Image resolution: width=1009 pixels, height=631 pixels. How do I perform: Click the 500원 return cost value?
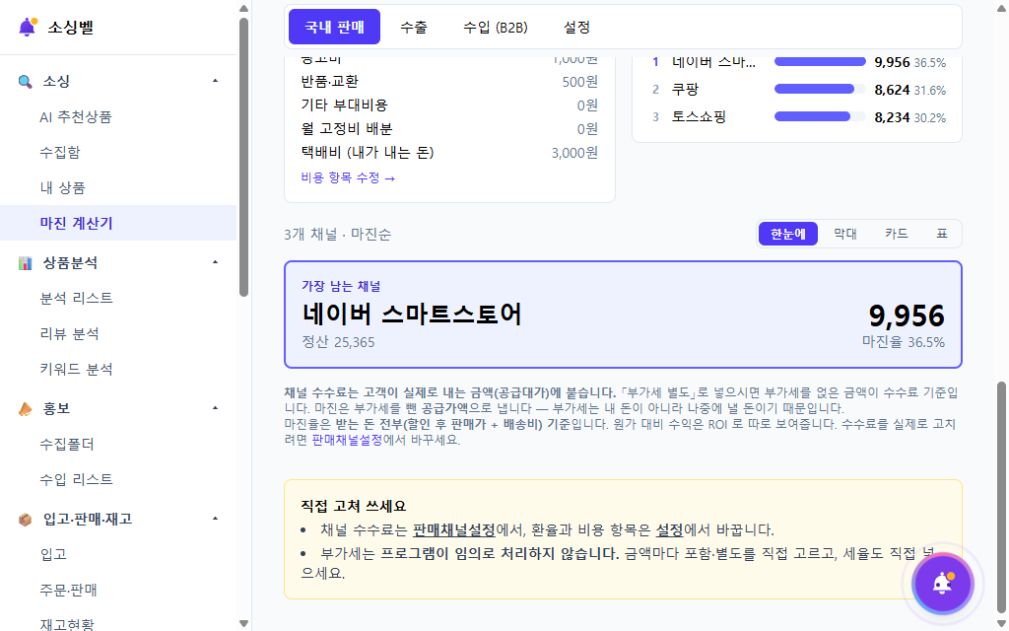[x=580, y=82]
